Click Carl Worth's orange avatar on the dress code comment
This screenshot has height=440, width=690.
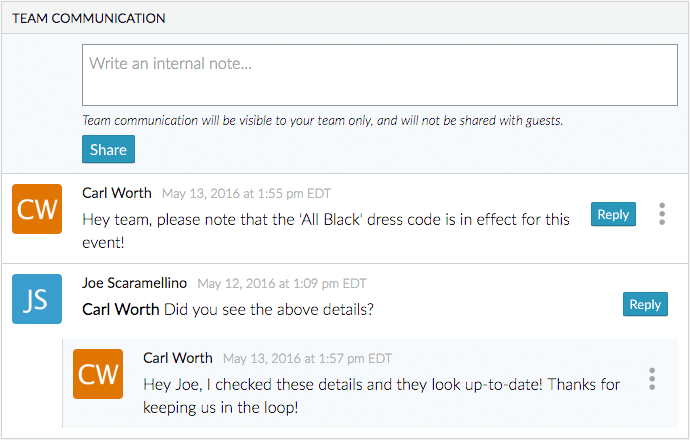click(x=37, y=209)
